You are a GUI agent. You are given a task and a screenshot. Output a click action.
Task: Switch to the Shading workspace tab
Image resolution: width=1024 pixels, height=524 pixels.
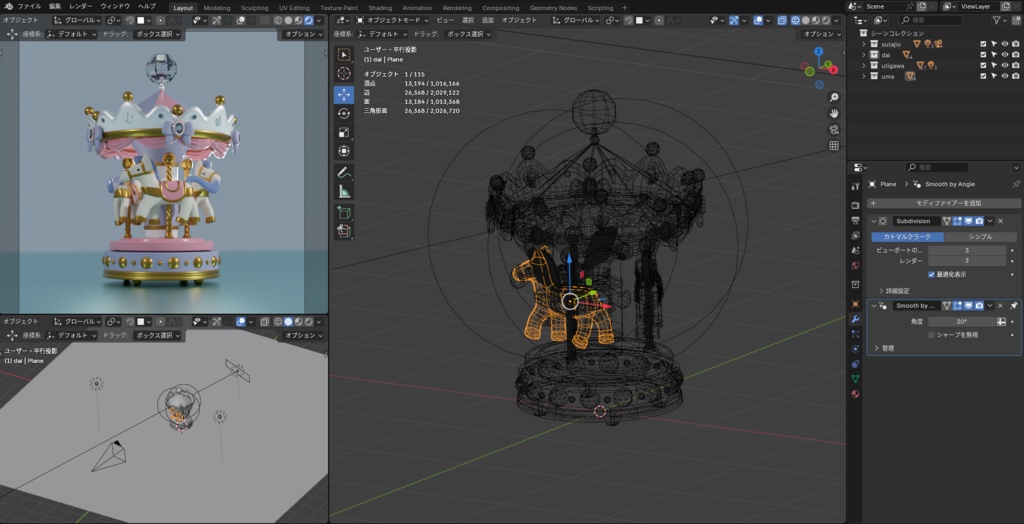[380, 7]
